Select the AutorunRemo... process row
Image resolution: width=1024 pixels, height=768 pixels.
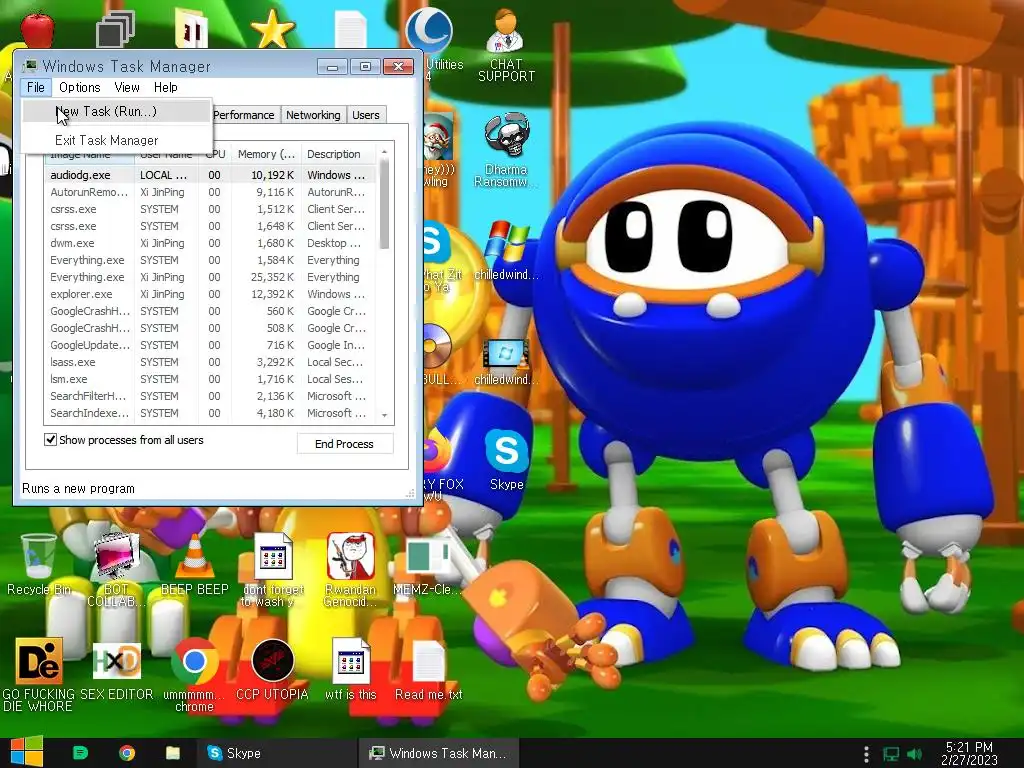tap(211, 192)
